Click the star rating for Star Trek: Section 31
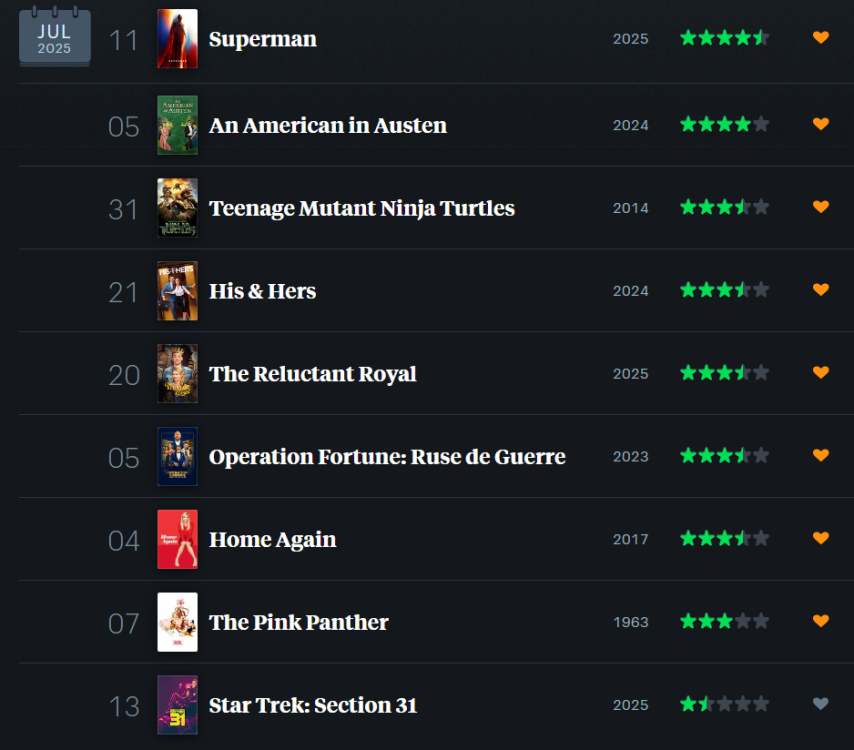The height and width of the screenshot is (750, 854). (x=724, y=704)
